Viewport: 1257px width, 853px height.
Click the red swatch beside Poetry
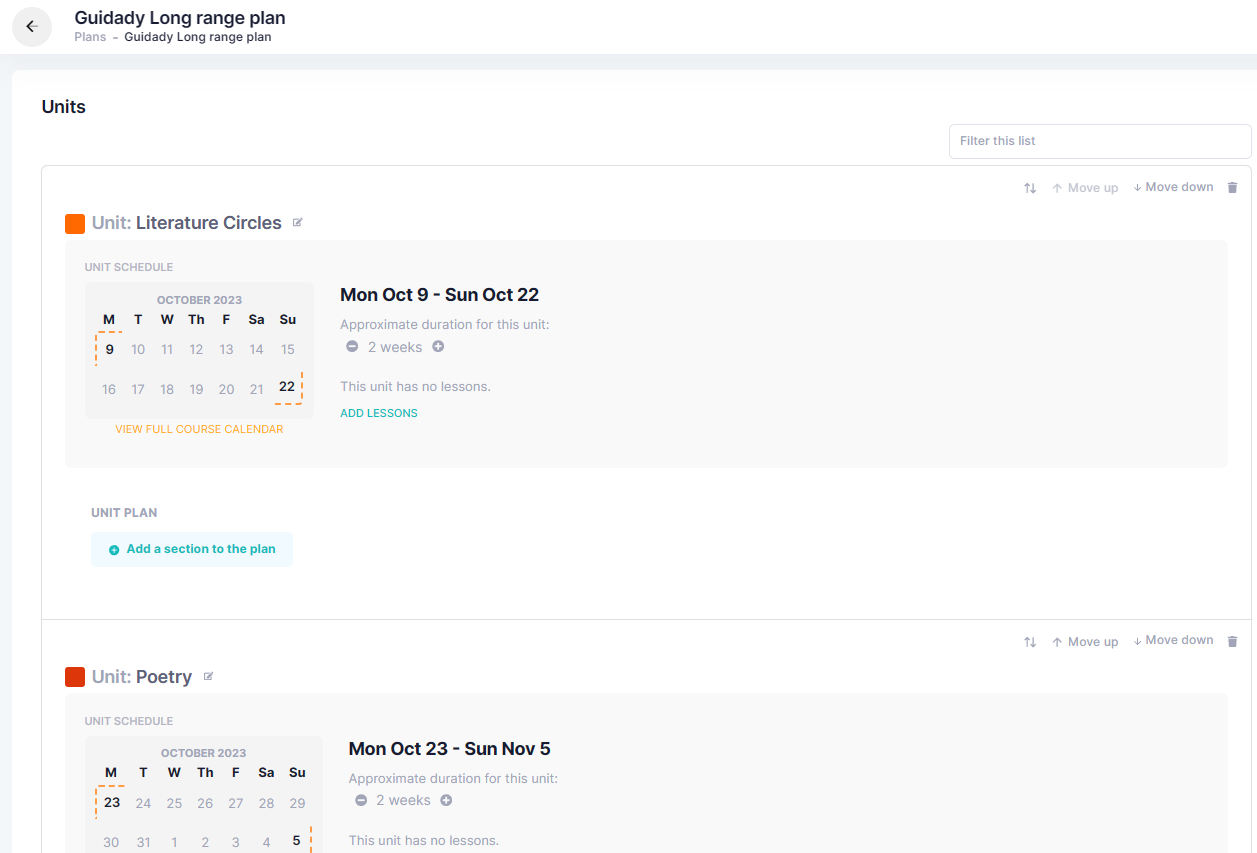(75, 676)
